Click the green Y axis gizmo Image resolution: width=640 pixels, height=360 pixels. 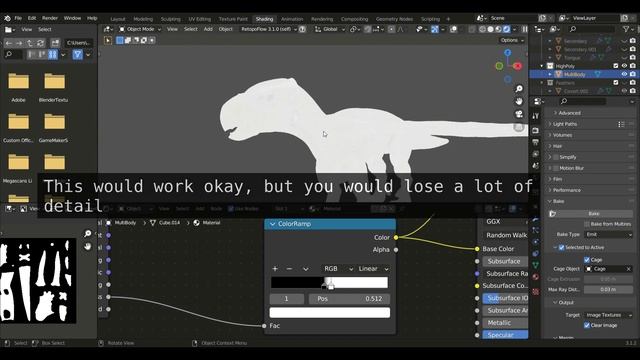point(499,66)
